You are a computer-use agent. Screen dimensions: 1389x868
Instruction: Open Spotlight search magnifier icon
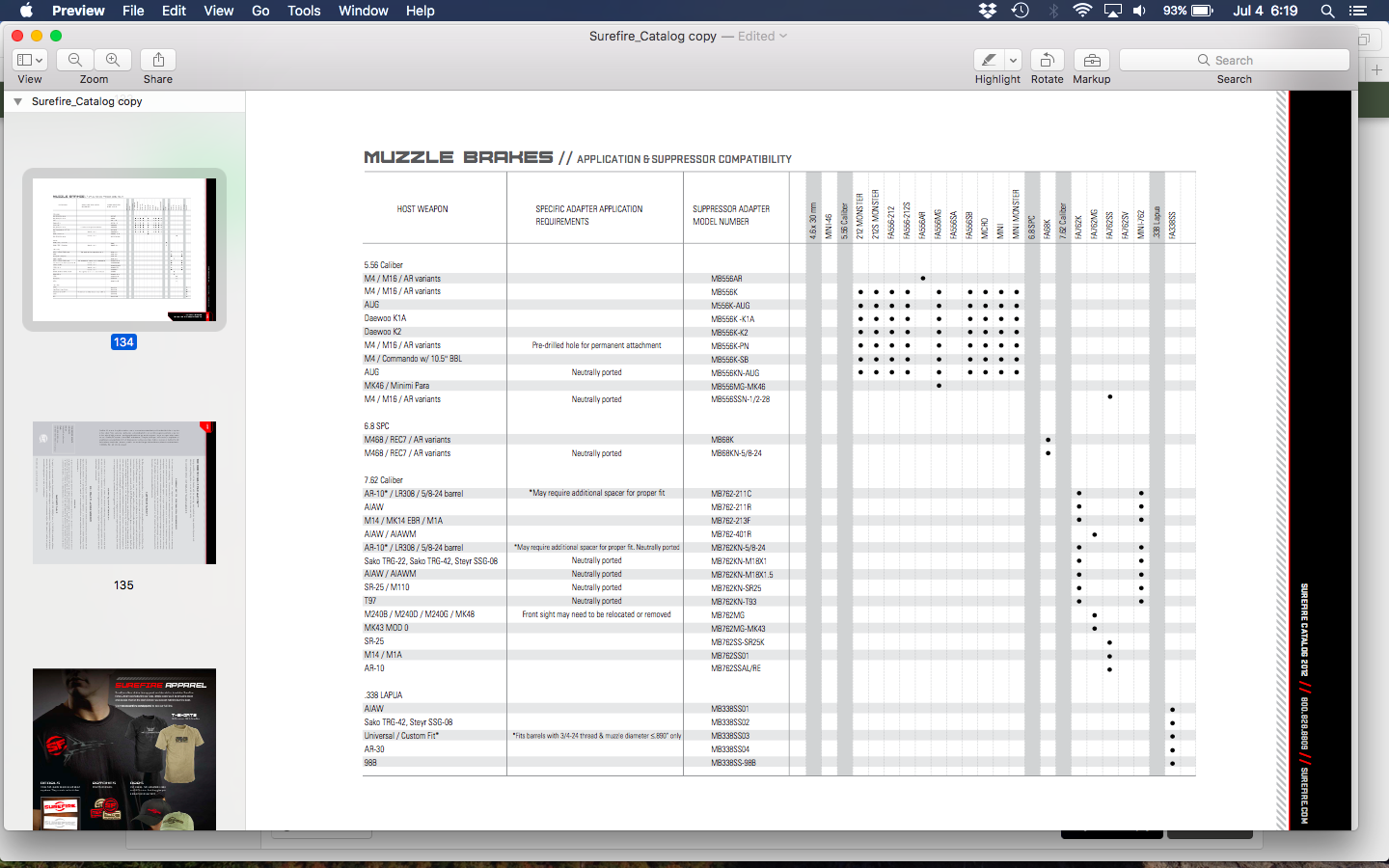(1328, 11)
